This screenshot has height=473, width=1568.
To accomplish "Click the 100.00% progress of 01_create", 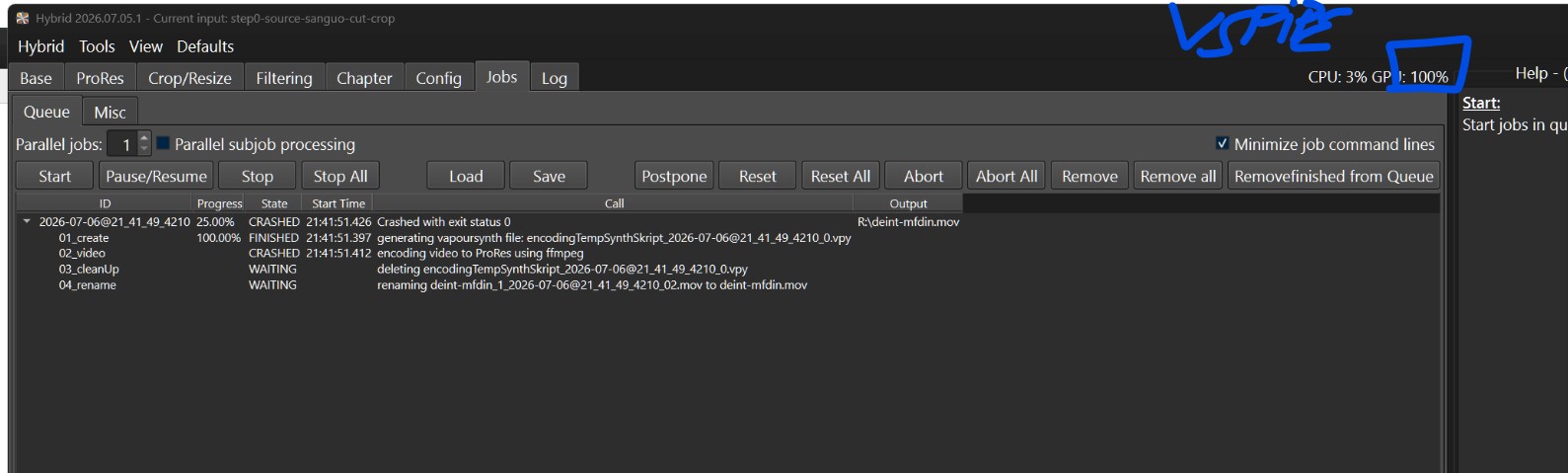I will point(218,238).
